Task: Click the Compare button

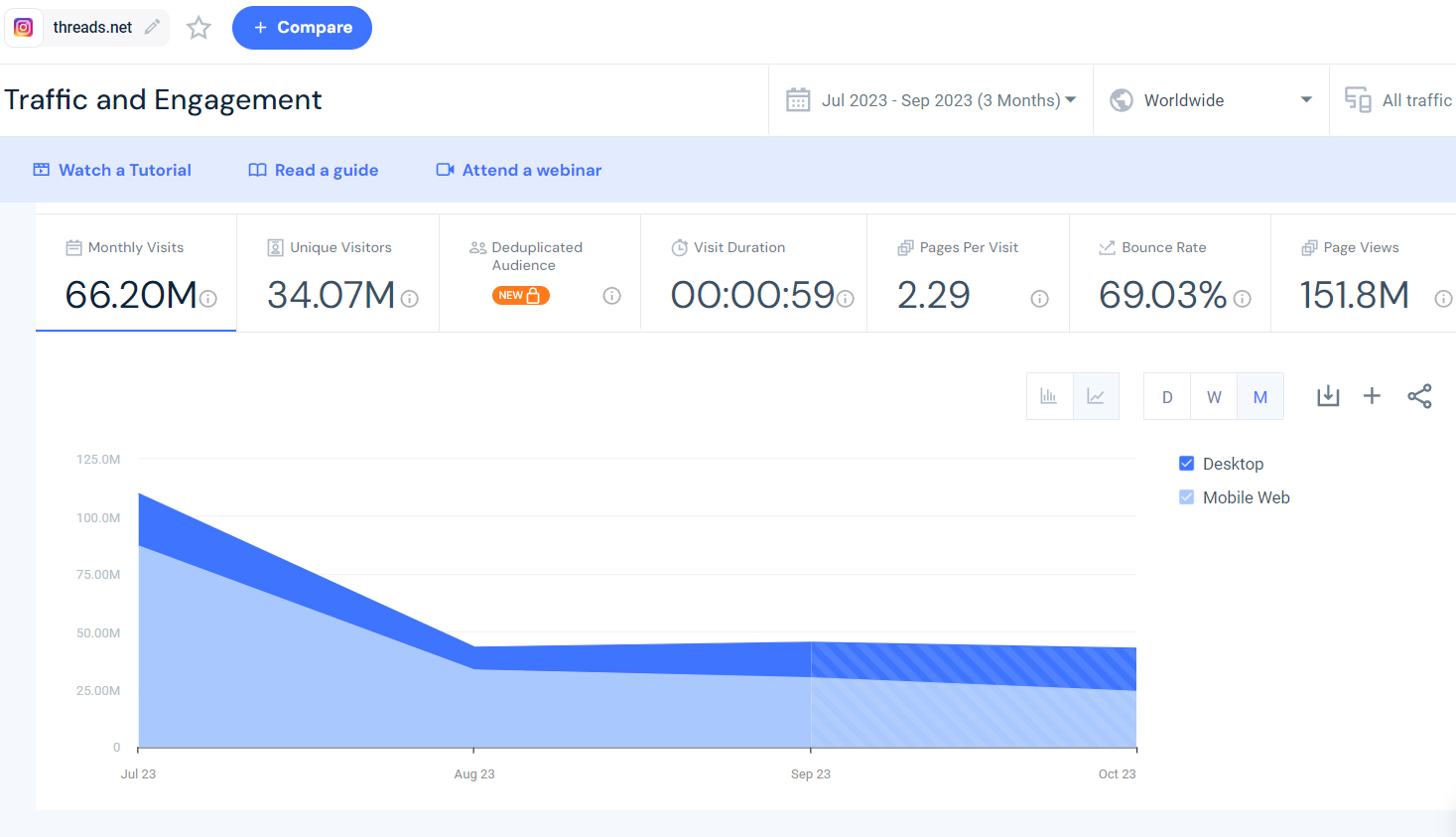Action: [x=302, y=28]
